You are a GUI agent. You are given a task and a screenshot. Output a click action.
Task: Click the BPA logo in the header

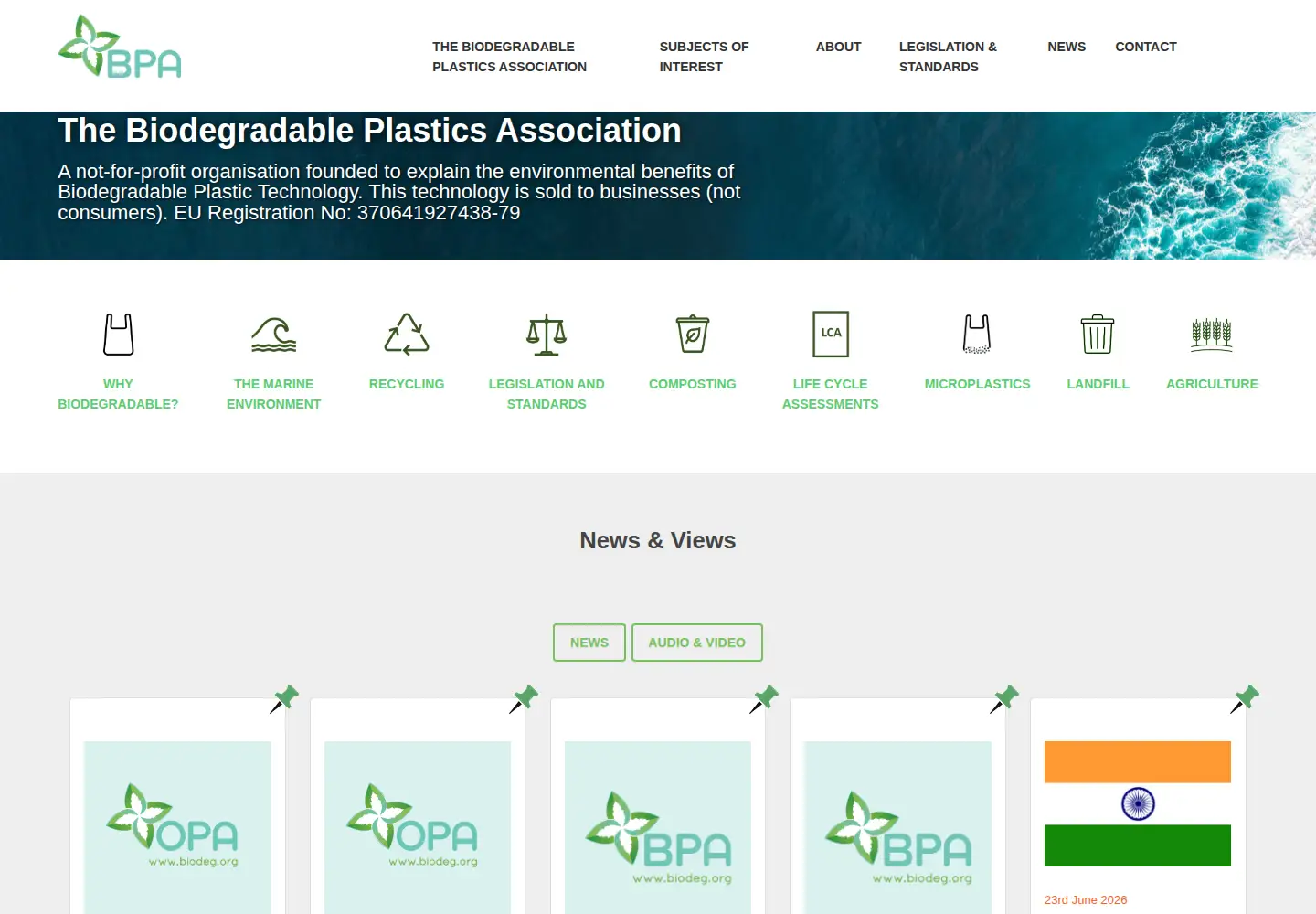pos(120,47)
